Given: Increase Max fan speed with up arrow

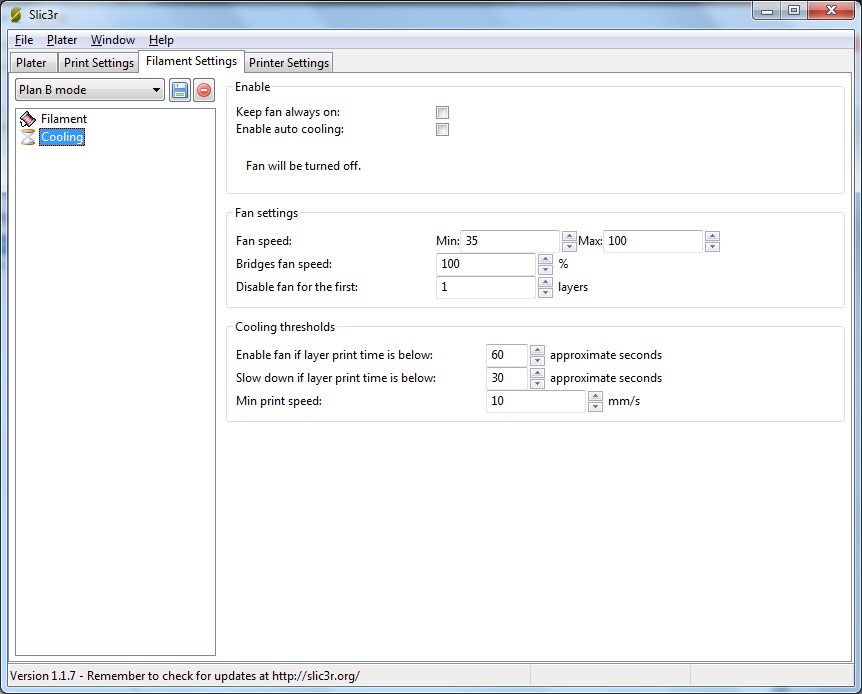Looking at the screenshot, I should coord(712,236).
